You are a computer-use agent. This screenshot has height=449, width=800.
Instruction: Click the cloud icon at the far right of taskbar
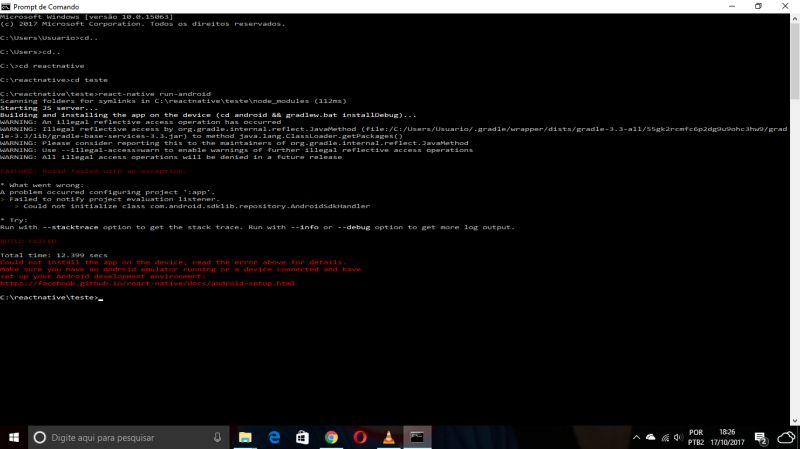786,437
